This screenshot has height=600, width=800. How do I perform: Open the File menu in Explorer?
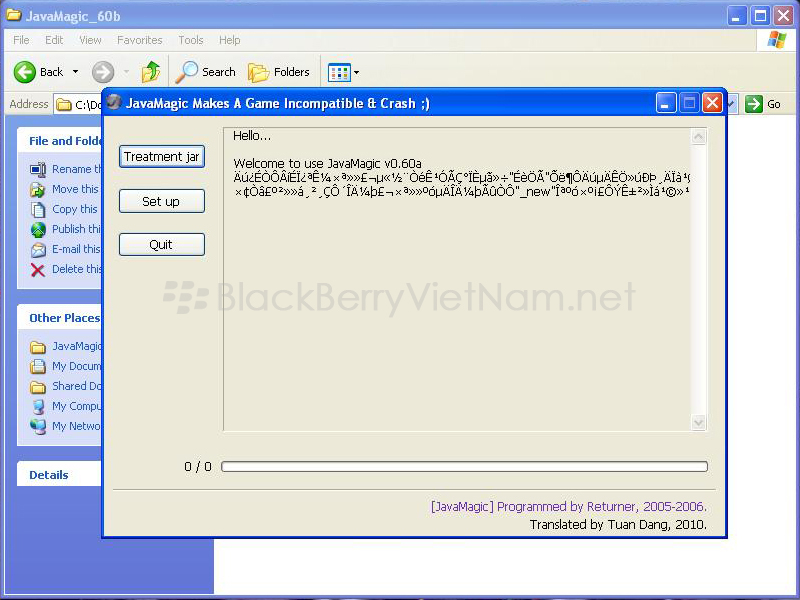21,40
